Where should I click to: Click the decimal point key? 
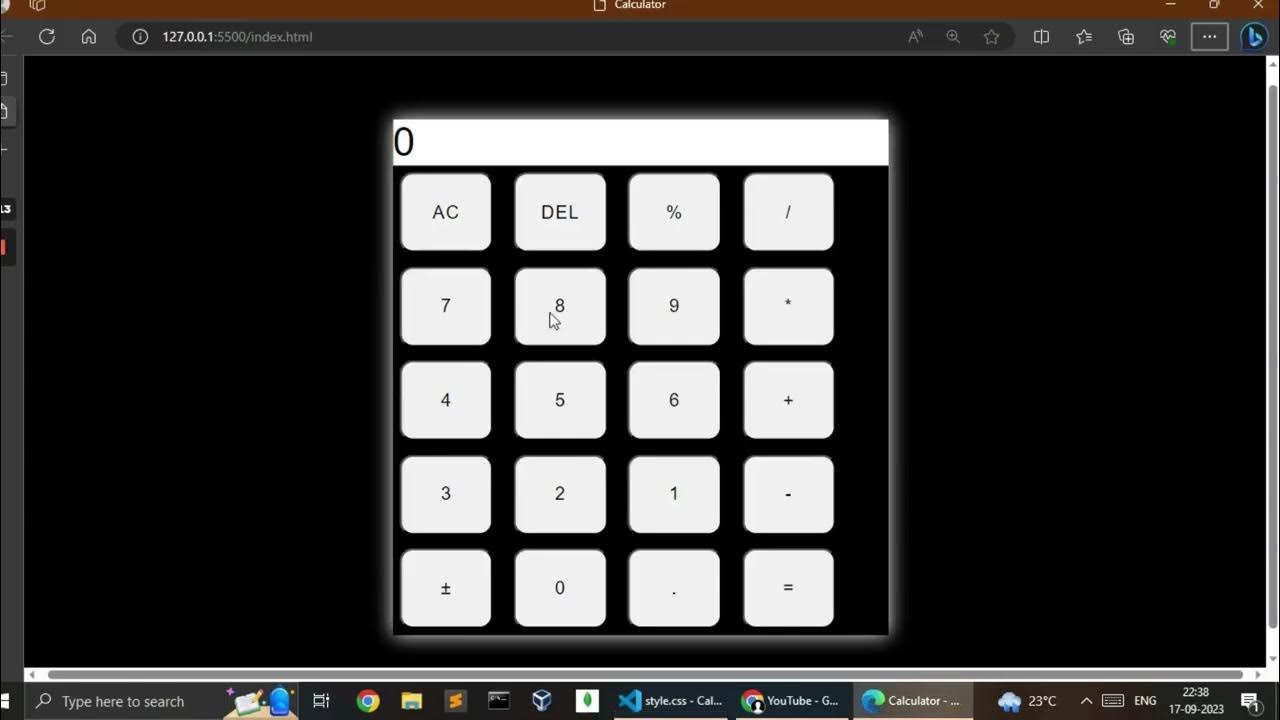pos(674,588)
